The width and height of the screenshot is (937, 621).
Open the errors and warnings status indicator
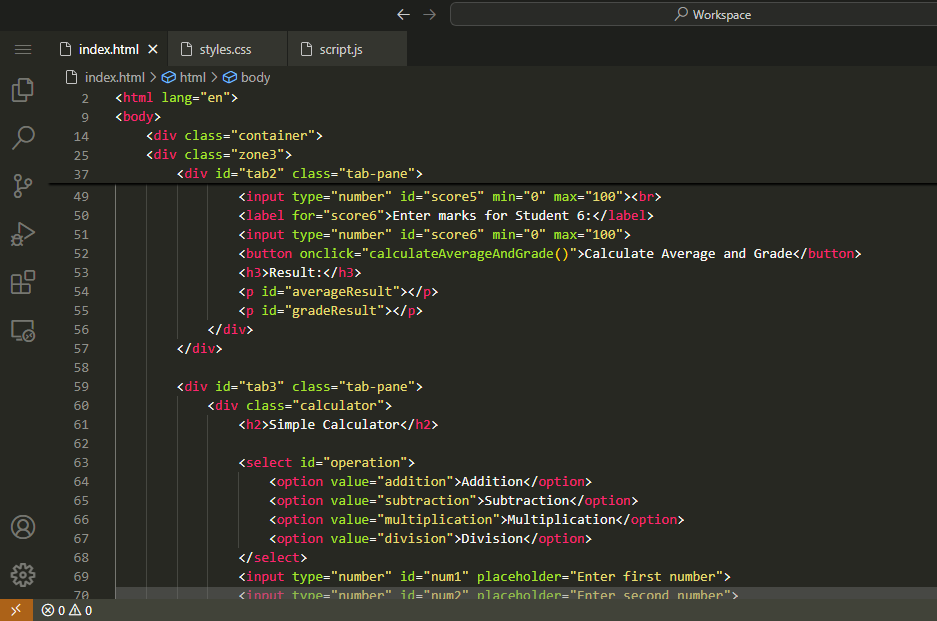point(67,610)
